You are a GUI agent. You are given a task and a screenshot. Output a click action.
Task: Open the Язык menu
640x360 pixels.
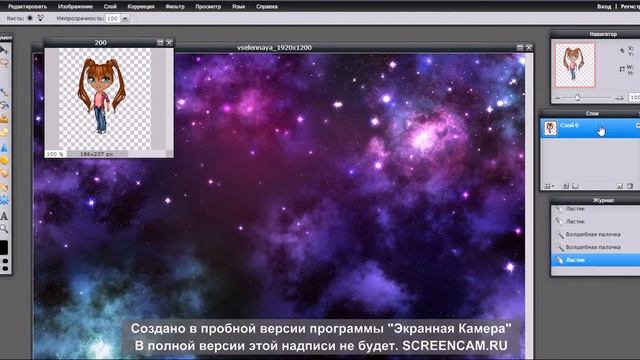[x=238, y=7]
